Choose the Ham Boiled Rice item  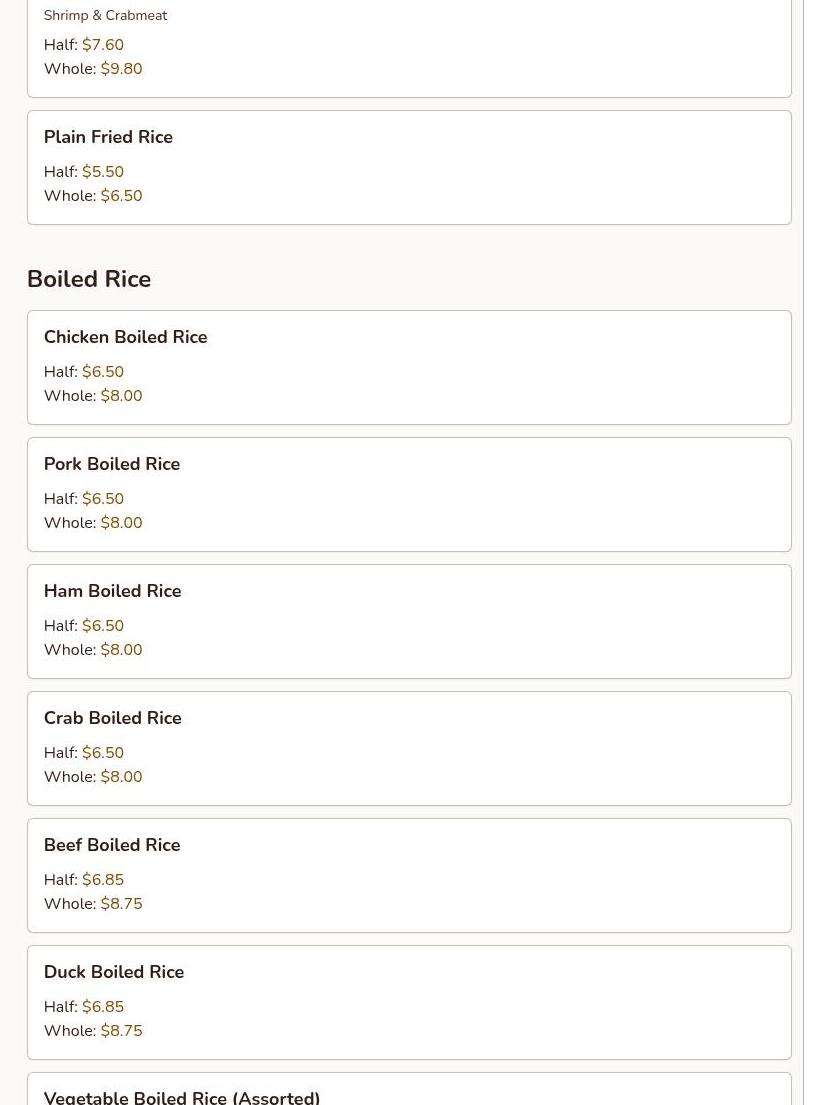click(112, 591)
